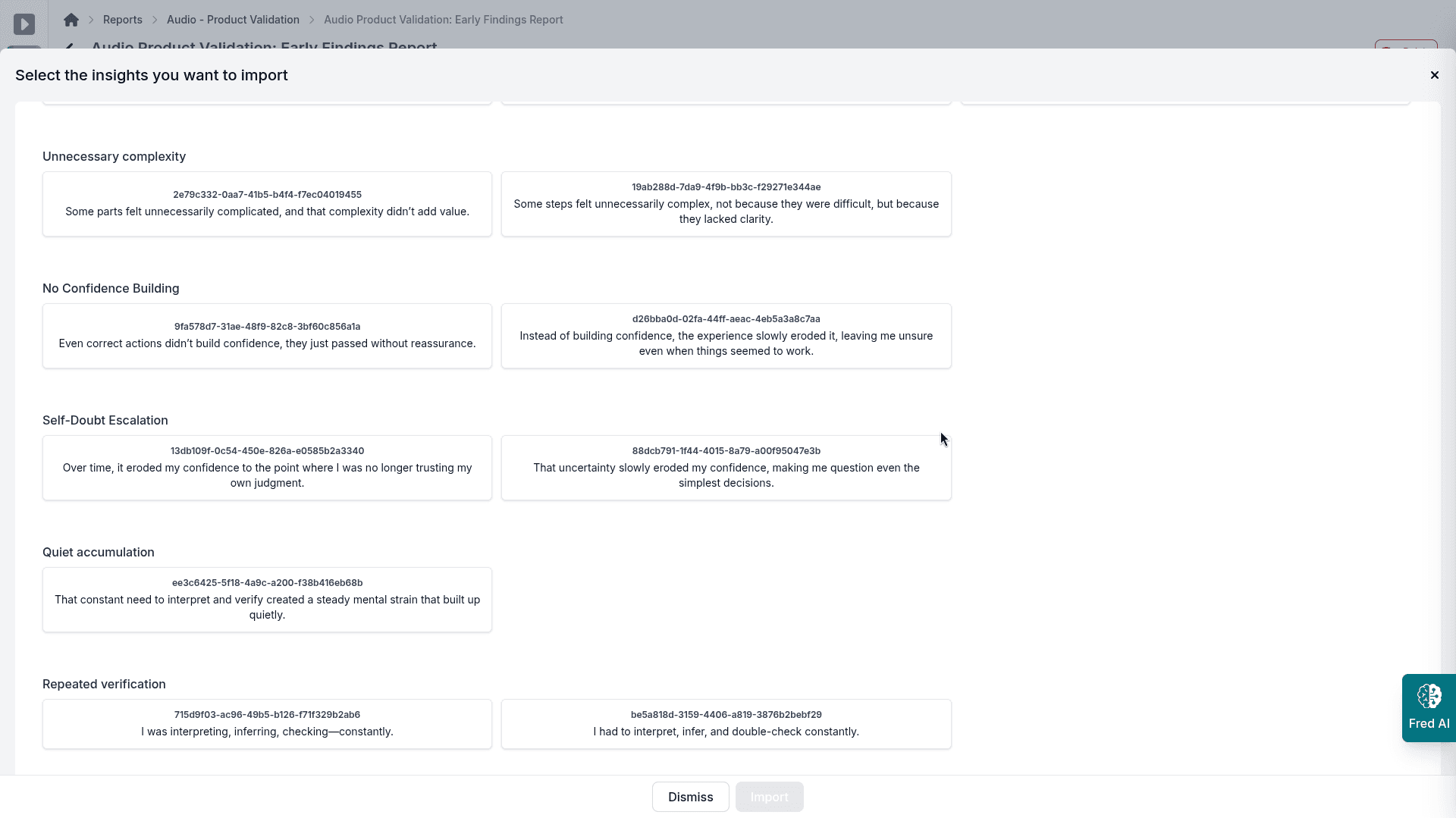Dismiss the import dialog

pyautogui.click(x=691, y=797)
